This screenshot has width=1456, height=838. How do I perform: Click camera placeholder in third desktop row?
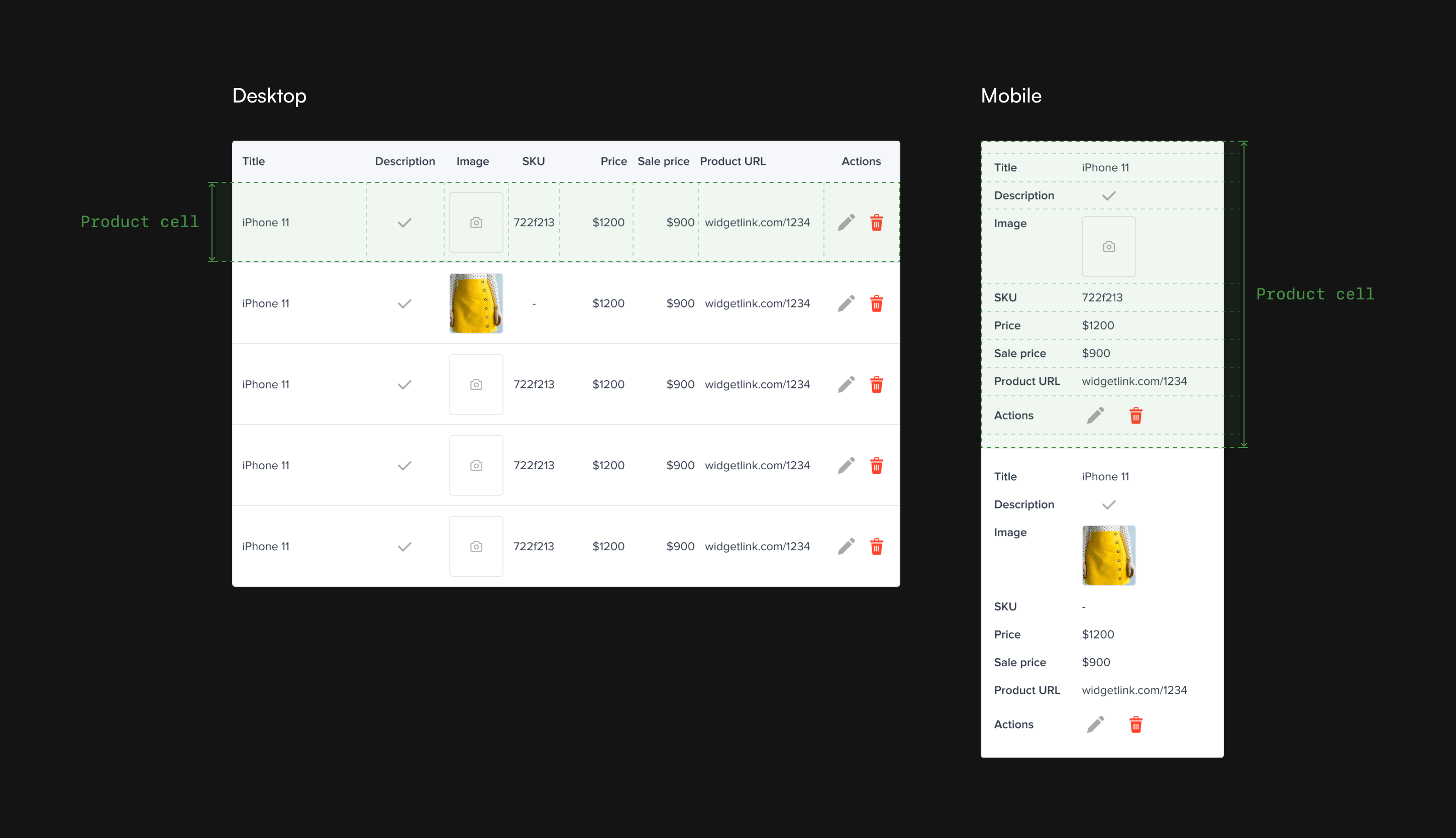(476, 384)
